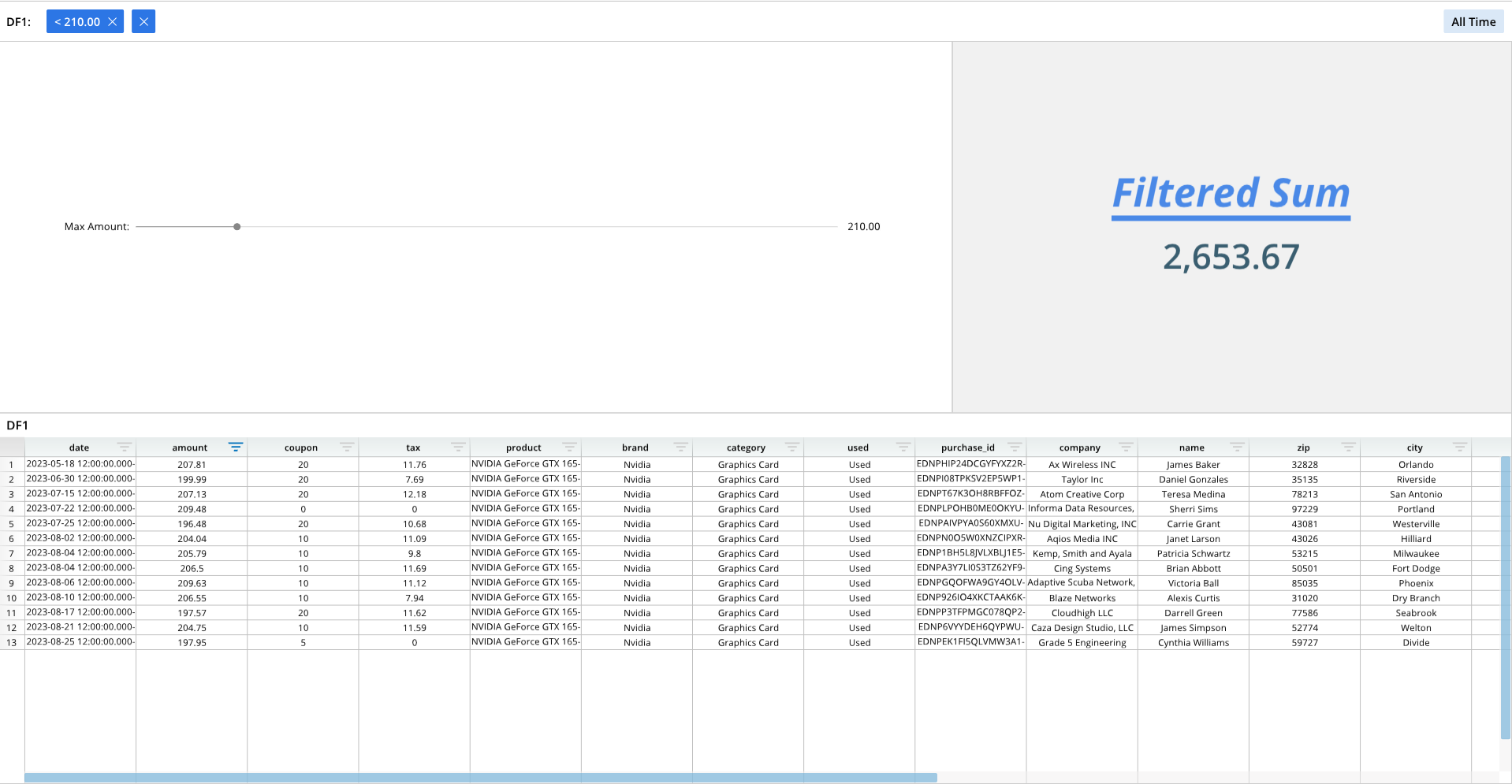Click the city cell Westerville

tap(1416, 524)
